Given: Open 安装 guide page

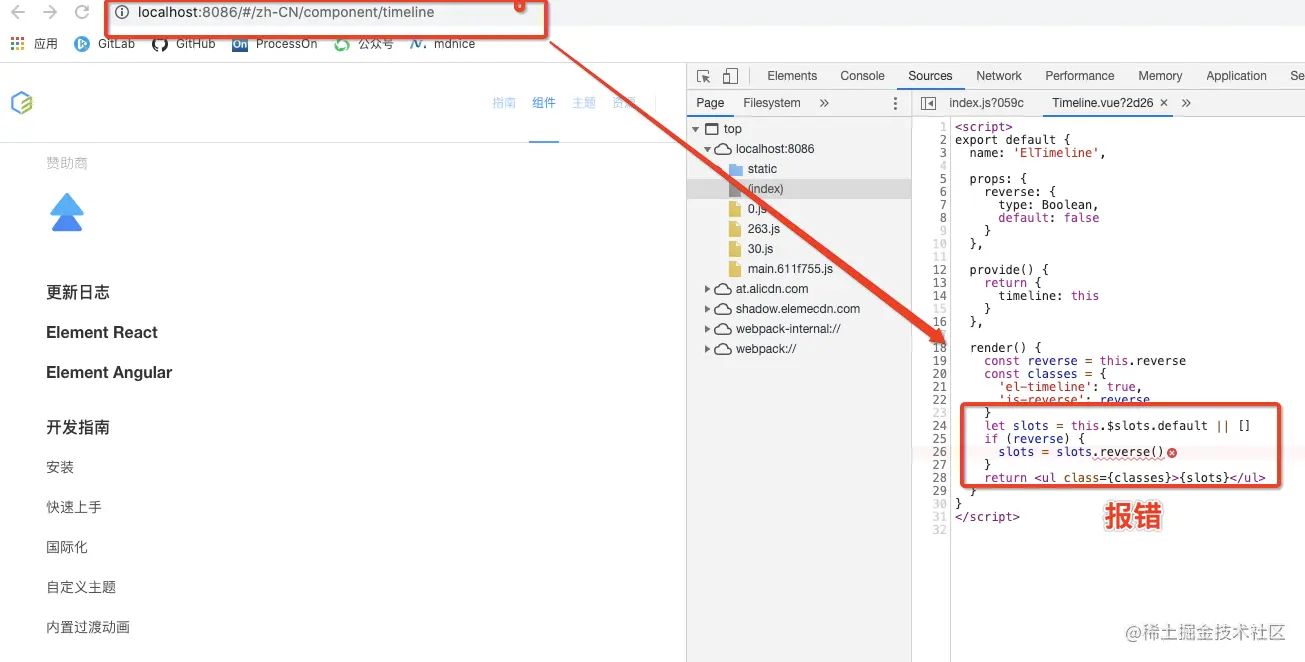Looking at the screenshot, I should coord(60,467).
